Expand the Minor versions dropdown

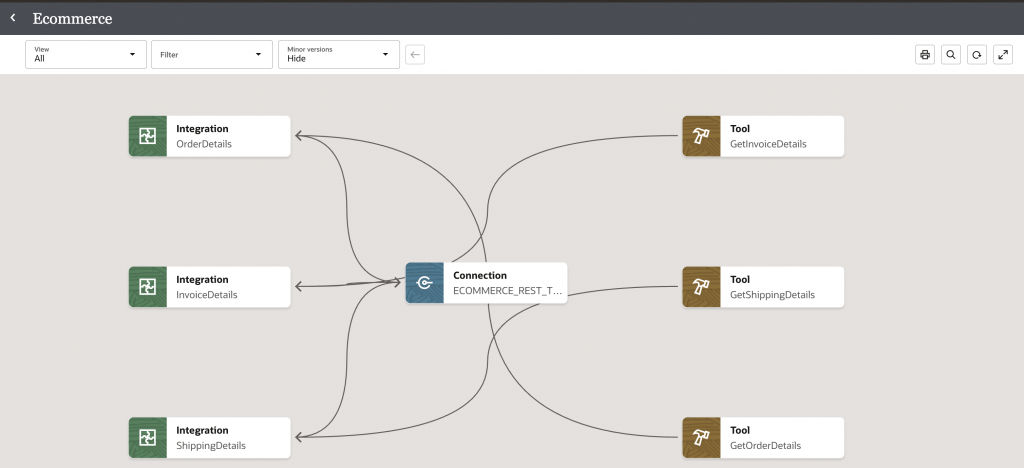tap(338, 54)
